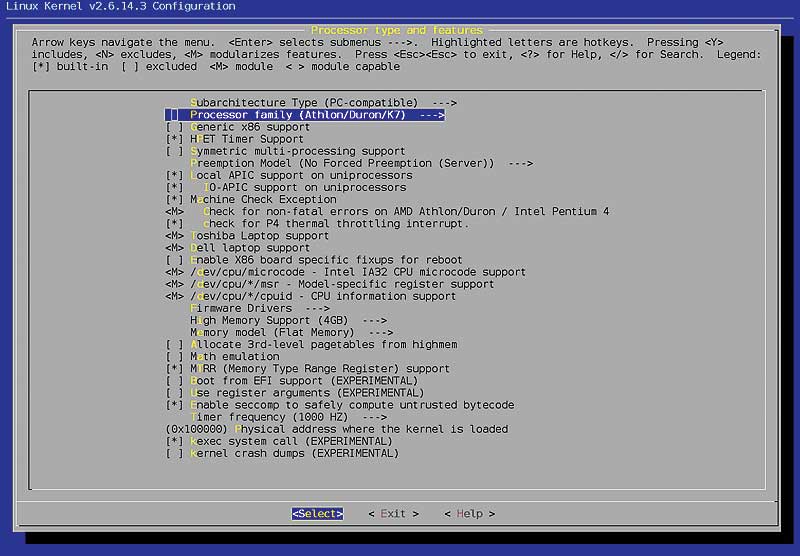
Task: Select /dev/cpu/*/cpuid CPU information support
Action: pos(311,296)
